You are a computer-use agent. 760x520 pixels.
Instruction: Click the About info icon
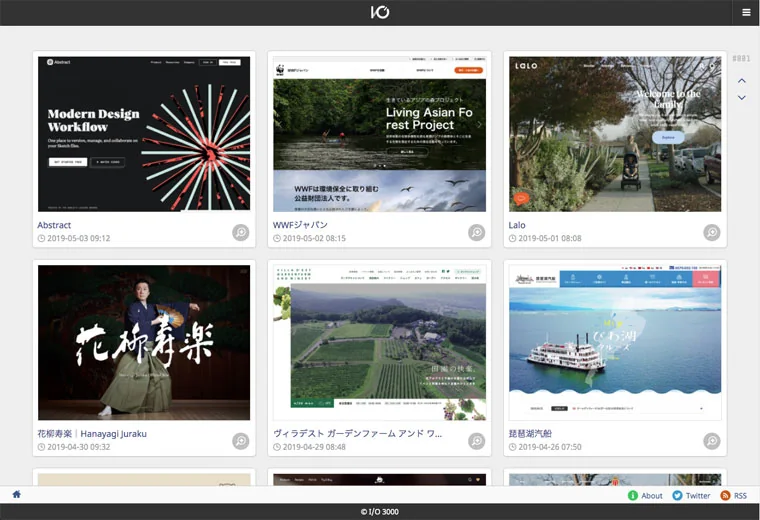point(633,495)
